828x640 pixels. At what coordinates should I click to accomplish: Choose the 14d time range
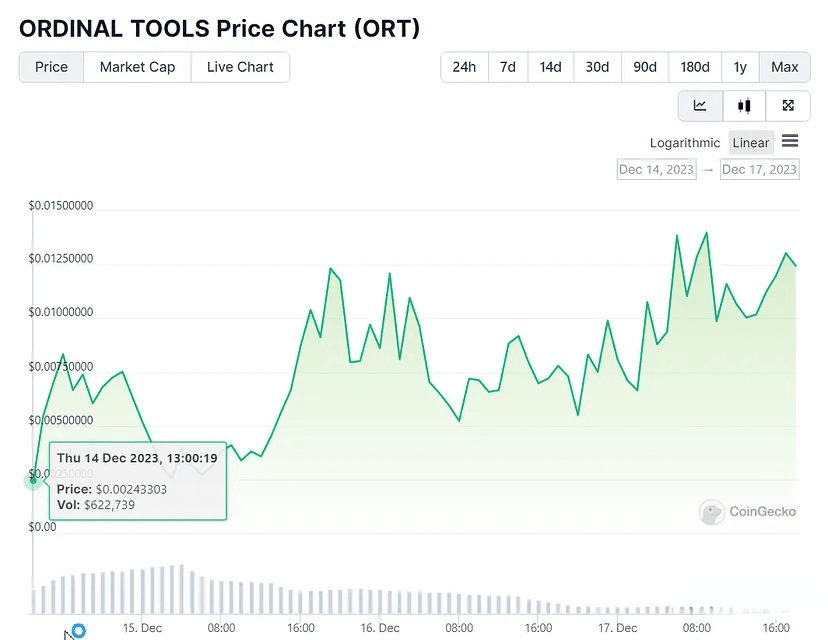[x=550, y=67]
